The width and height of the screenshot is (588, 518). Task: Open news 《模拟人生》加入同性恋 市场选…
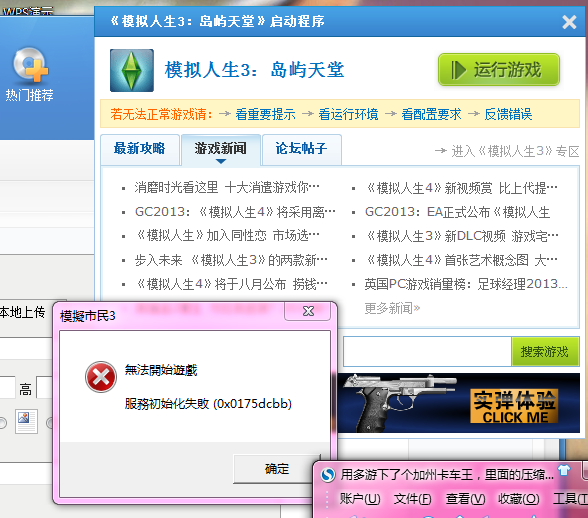227,236
